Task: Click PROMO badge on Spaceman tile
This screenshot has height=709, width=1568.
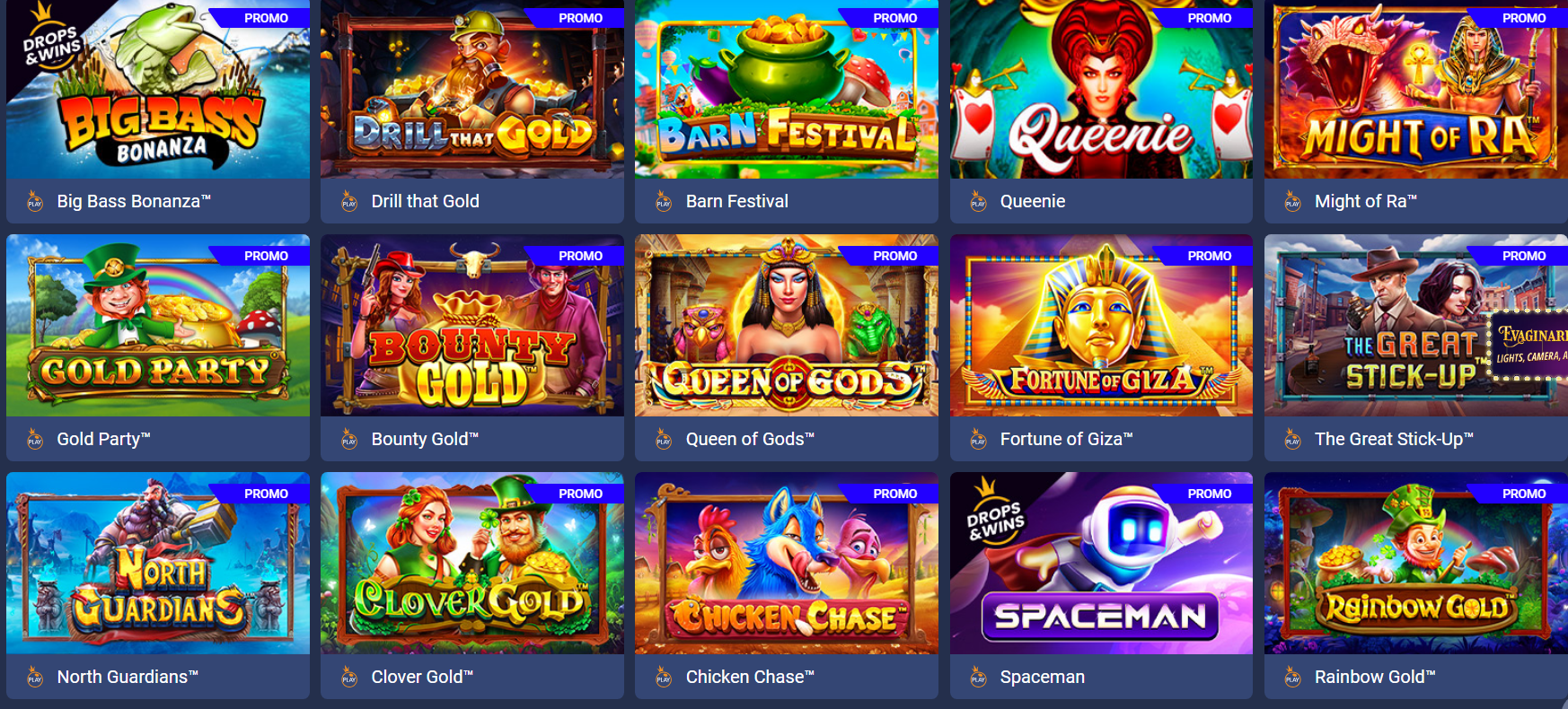Action: pyautogui.click(x=1209, y=494)
